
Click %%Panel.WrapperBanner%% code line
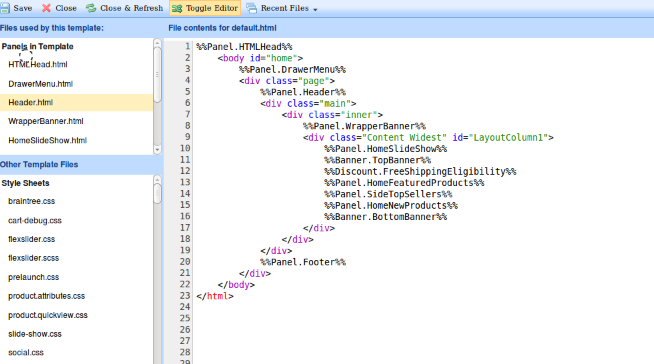(365, 126)
